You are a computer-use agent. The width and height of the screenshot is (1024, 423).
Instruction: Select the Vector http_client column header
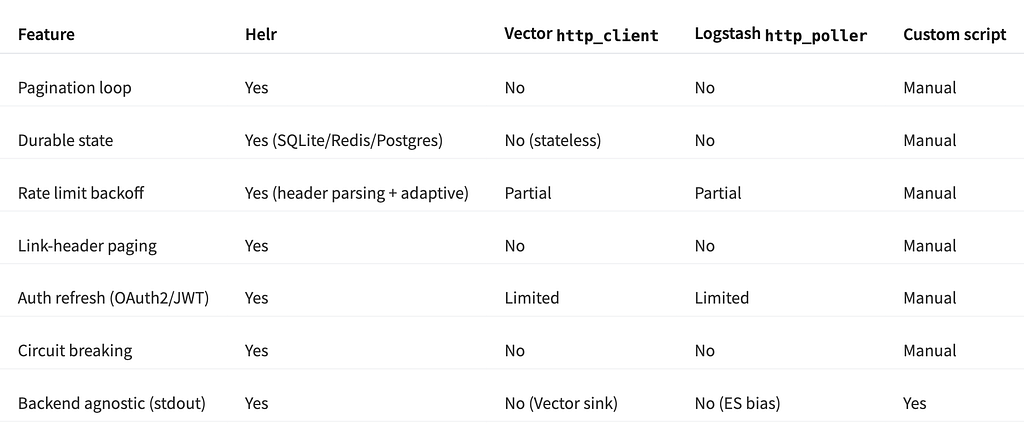coord(581,35)
